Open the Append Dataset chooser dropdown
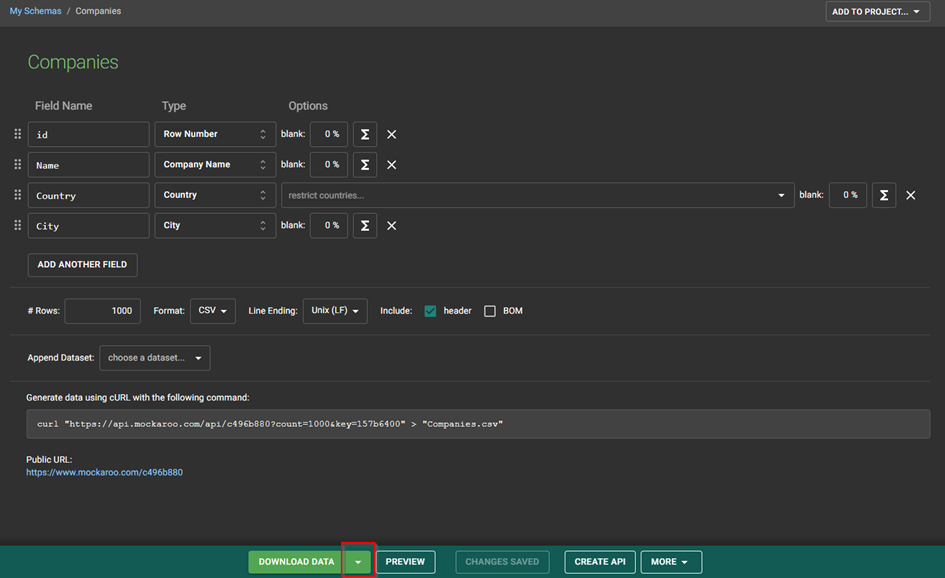Image resolution: width=945 pixels, height=578 pixels. [x=155, y=358]
